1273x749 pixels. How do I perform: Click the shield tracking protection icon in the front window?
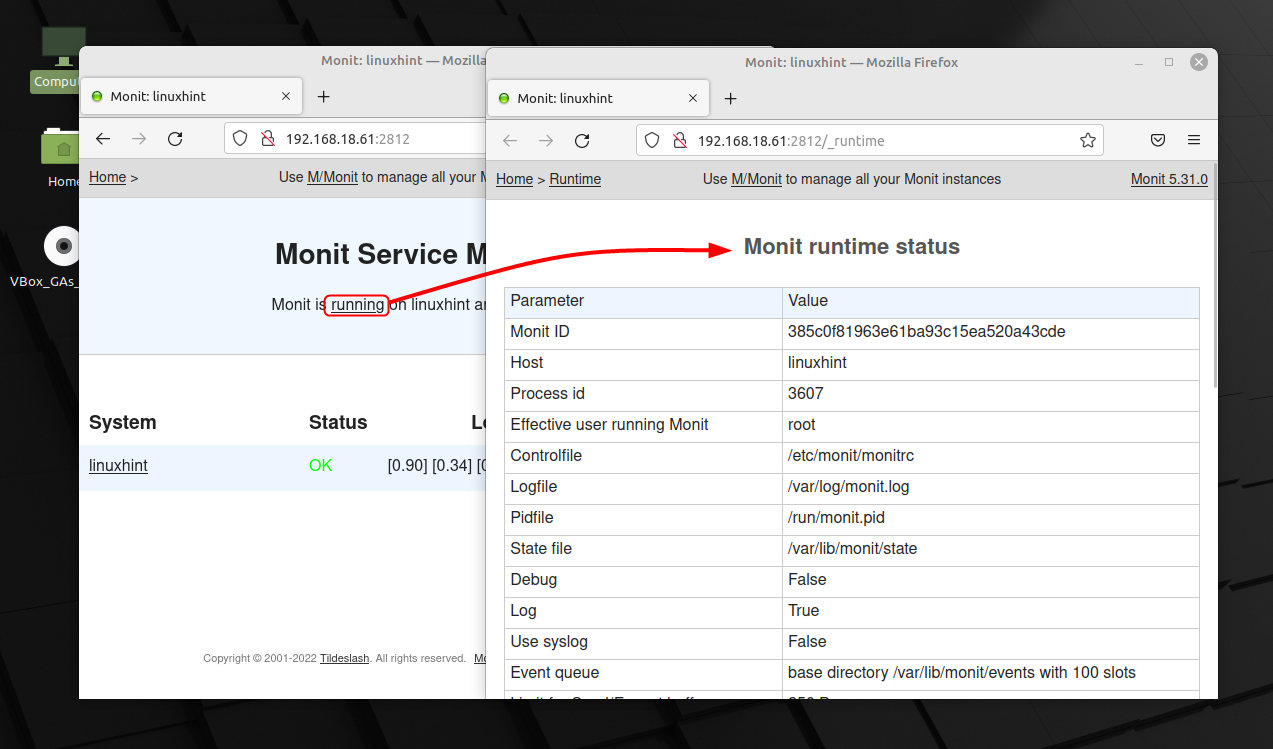point(652,141)
